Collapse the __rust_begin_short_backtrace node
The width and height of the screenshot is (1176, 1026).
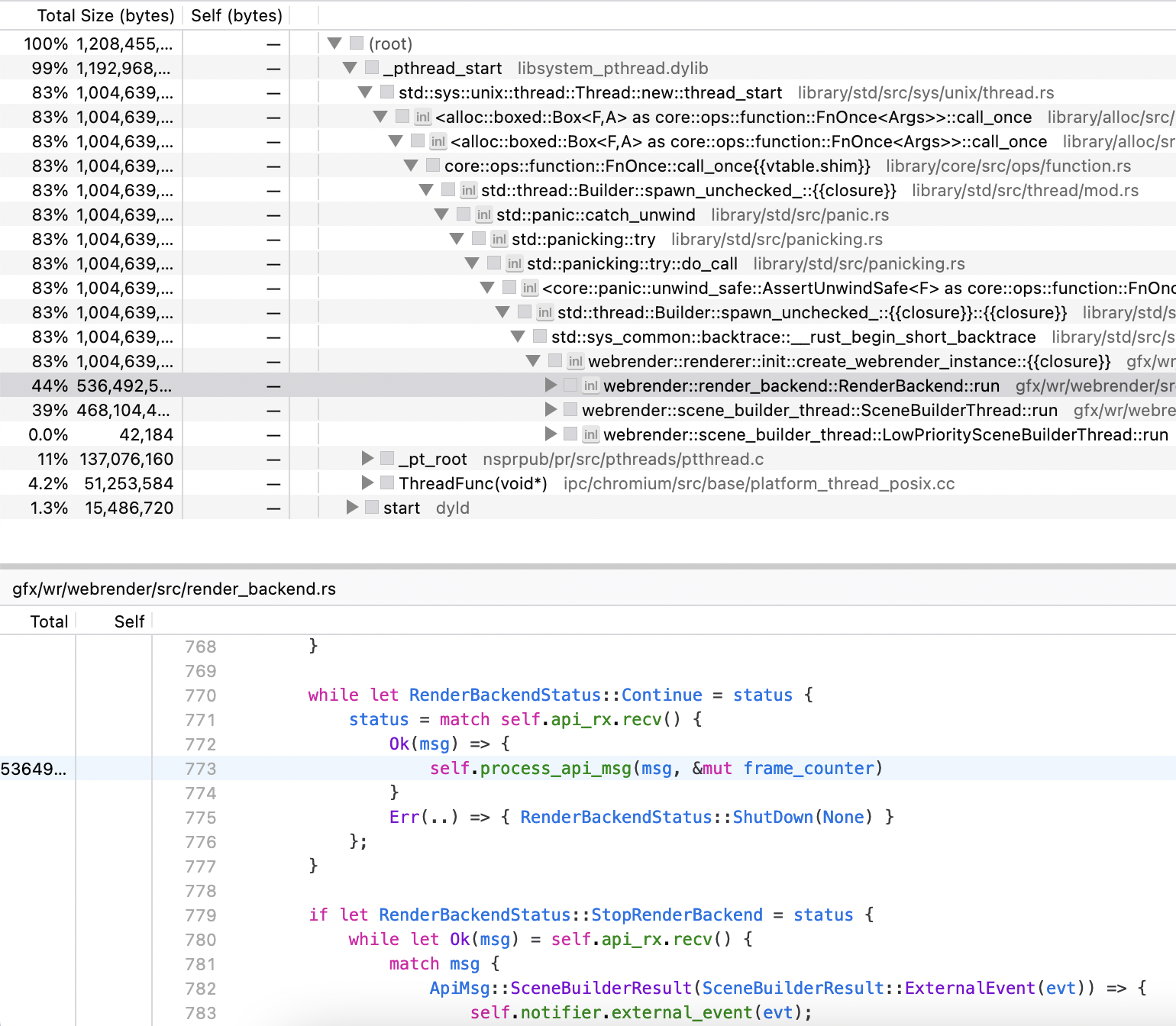pos(518,337)
